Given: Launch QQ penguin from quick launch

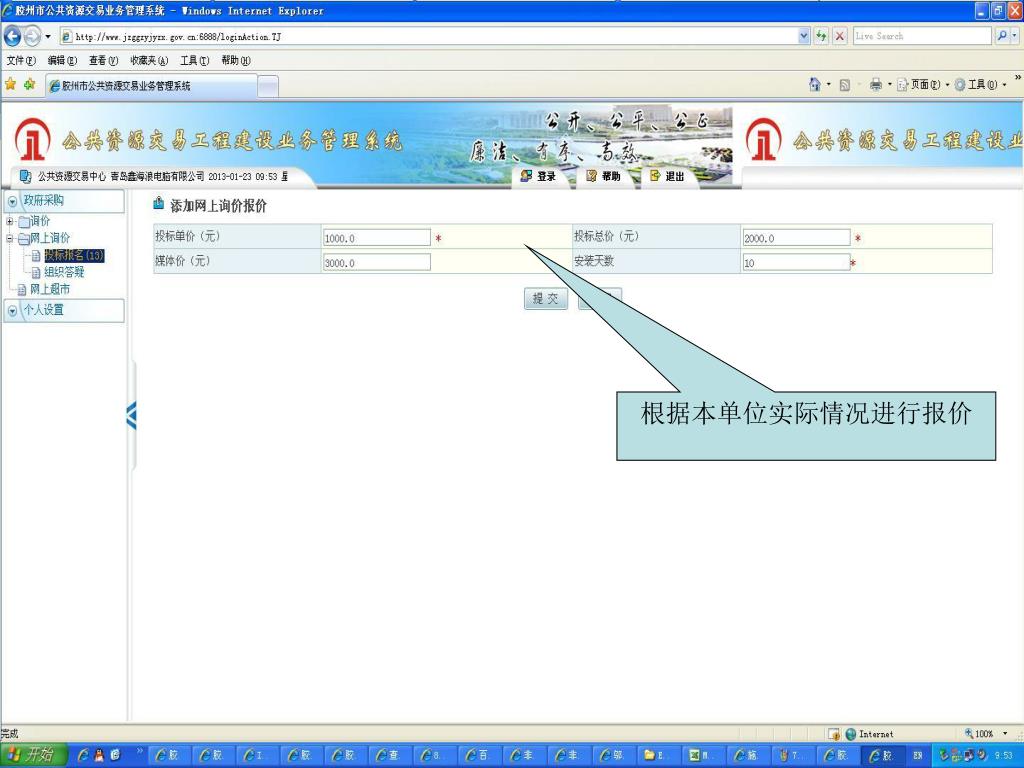Looking at the screenshot, I should 99,755.
